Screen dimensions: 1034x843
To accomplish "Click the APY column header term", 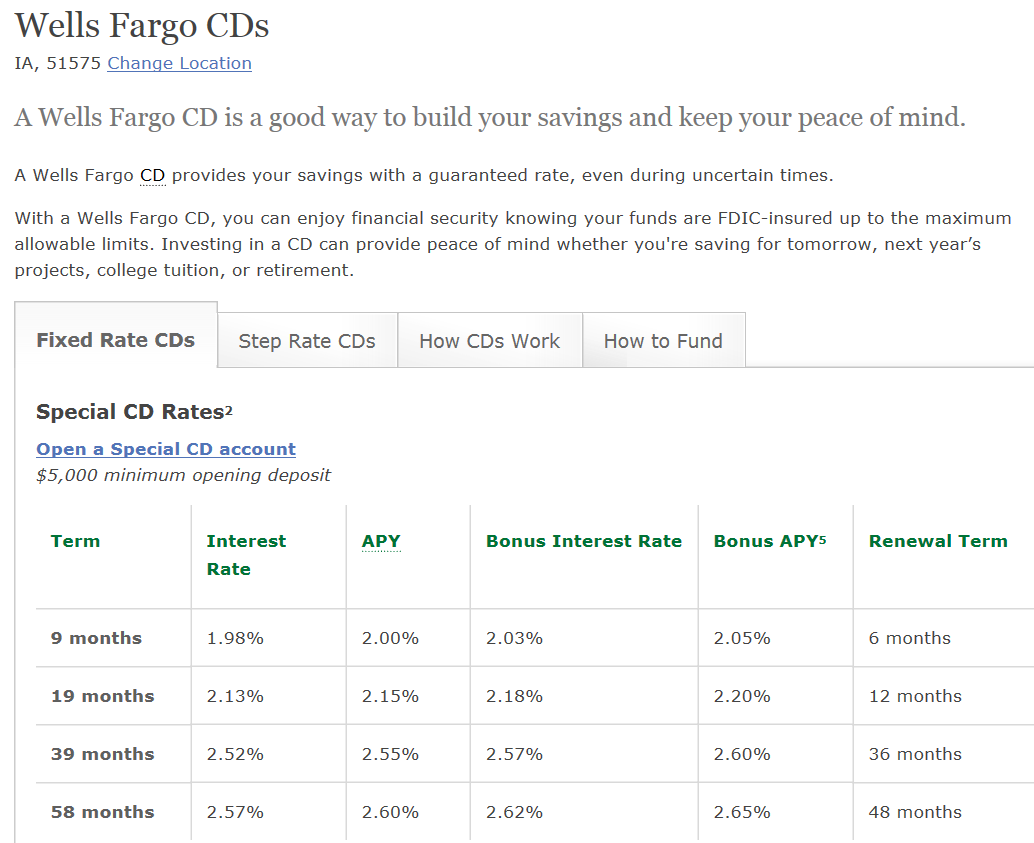I will coord(381,542).
